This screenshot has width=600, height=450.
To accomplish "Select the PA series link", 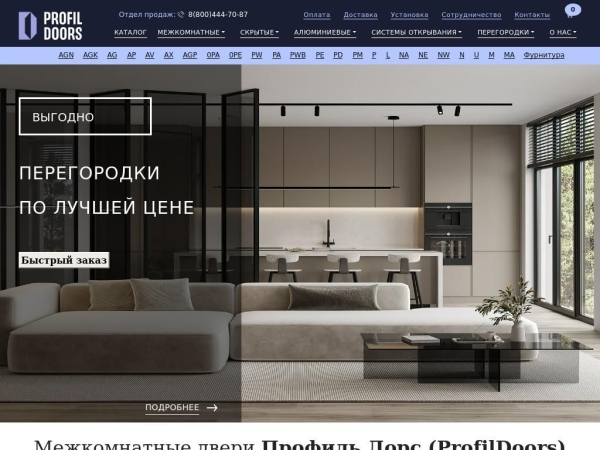I will click(276, 55).
